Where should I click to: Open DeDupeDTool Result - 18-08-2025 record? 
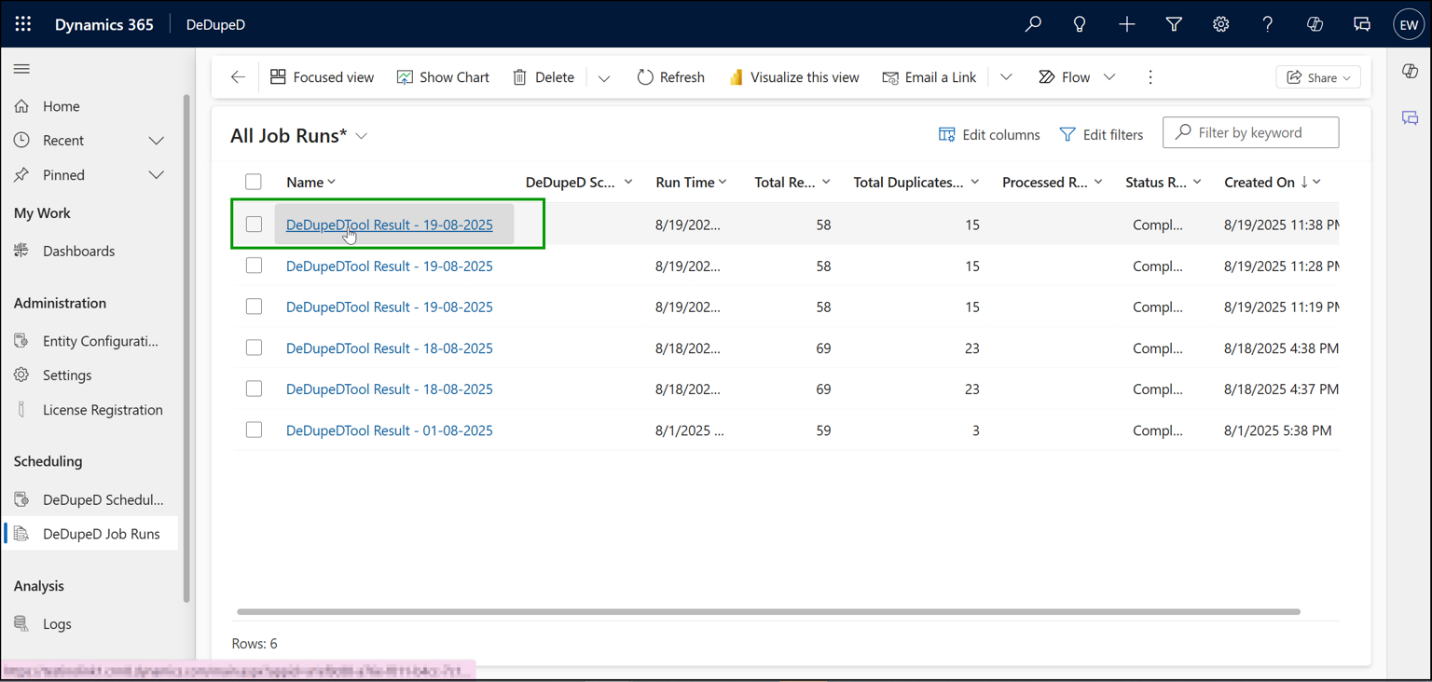coord(389,347)
